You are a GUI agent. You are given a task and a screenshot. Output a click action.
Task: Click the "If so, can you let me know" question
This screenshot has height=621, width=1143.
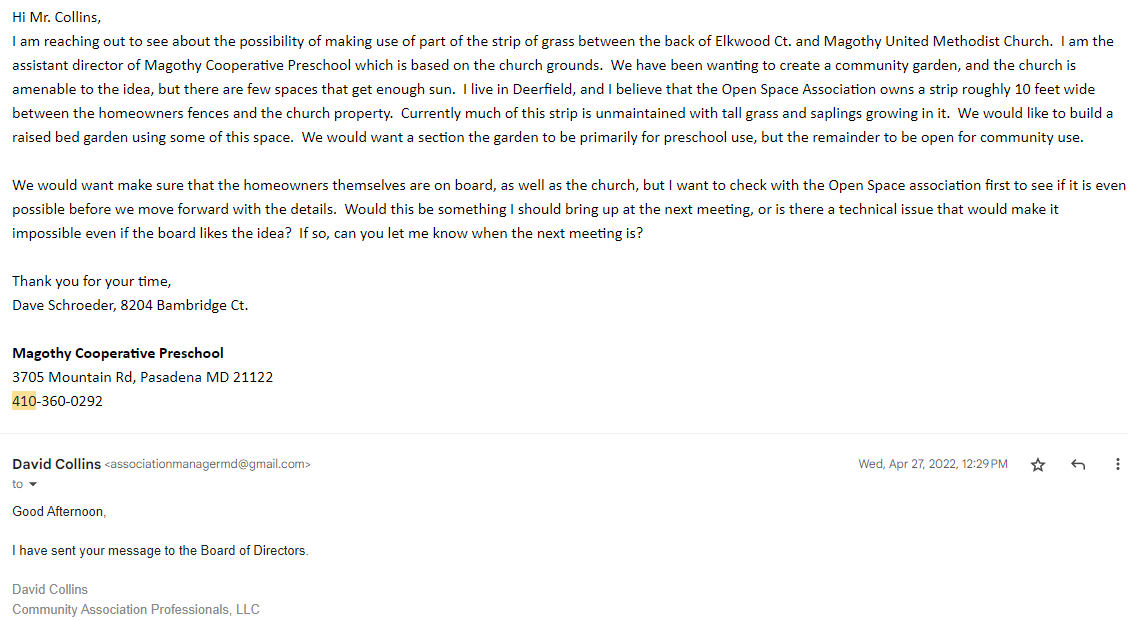(x=470, y=233)
